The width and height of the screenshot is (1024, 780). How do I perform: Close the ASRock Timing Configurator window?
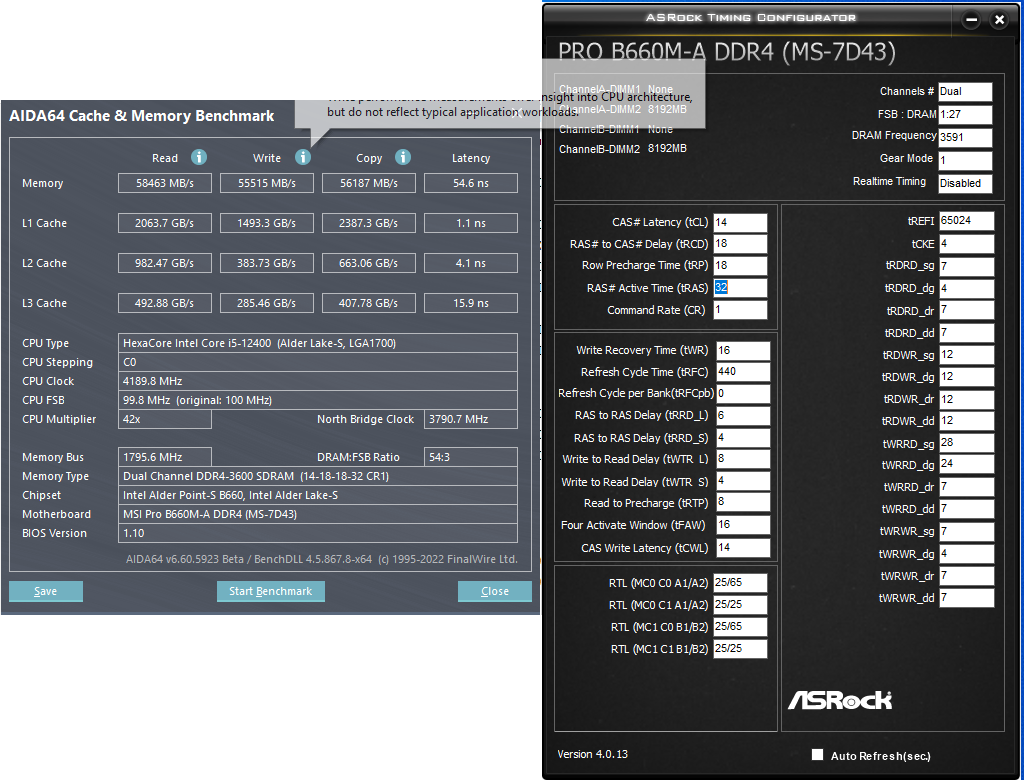click(999, 20)
